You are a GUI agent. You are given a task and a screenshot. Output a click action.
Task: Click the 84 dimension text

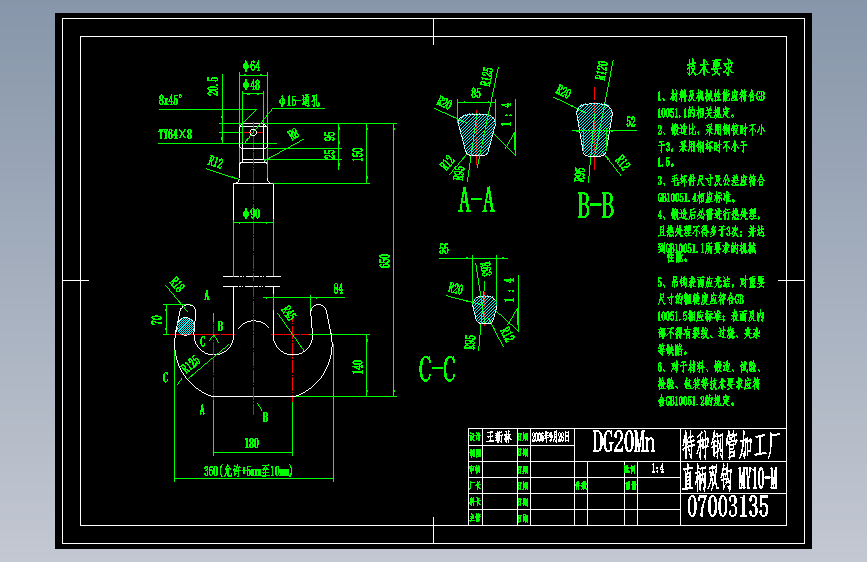tap(338, 289)
